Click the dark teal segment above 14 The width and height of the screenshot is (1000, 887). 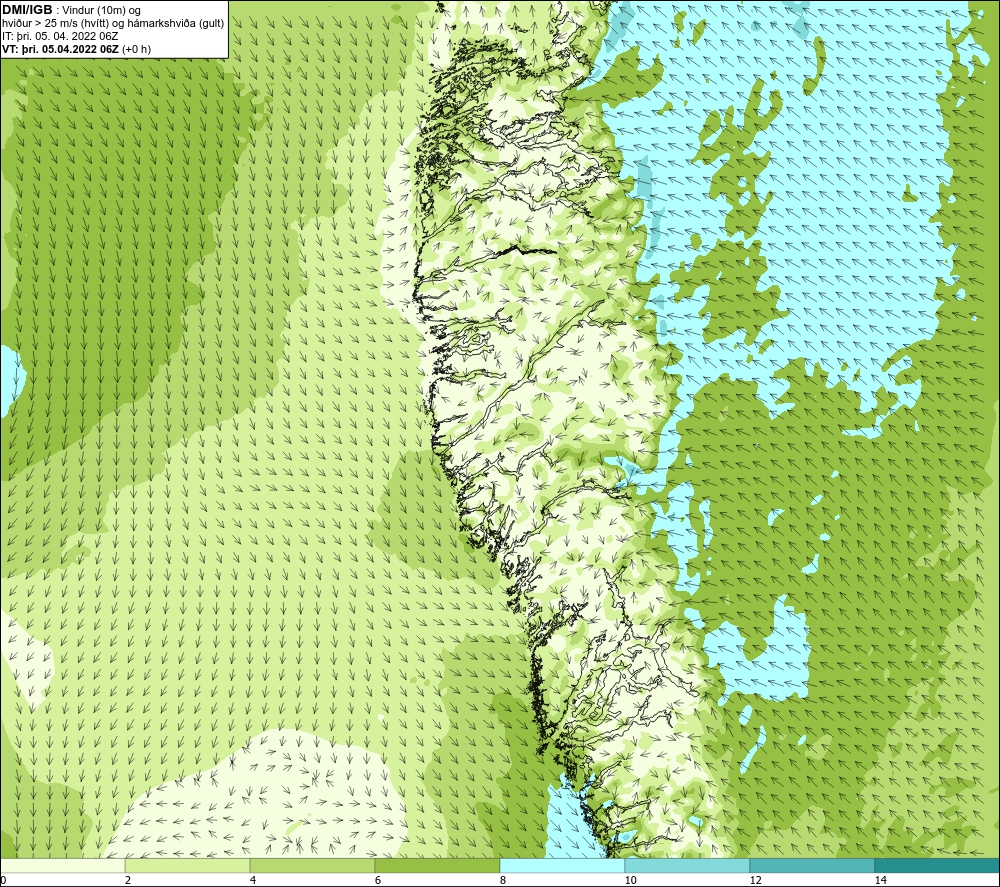coord(937,866)
